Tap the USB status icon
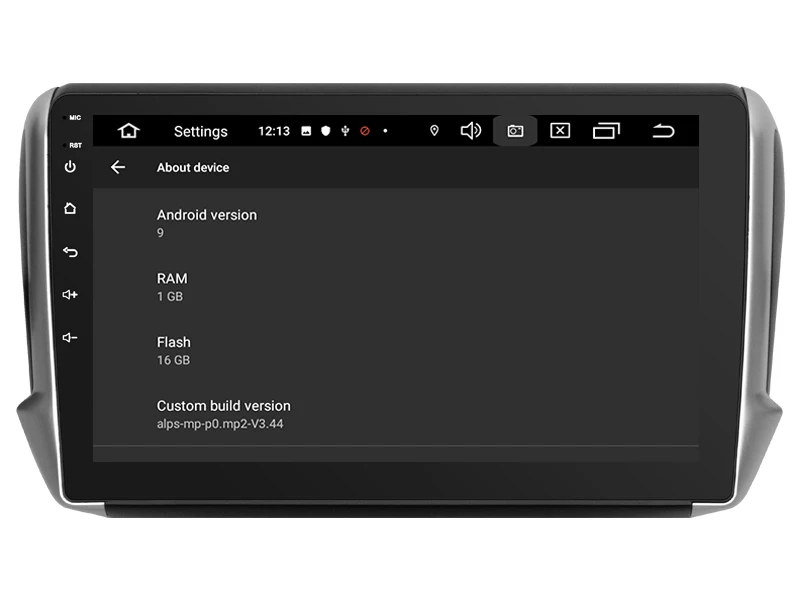800x600 pixels. point(345,131)
